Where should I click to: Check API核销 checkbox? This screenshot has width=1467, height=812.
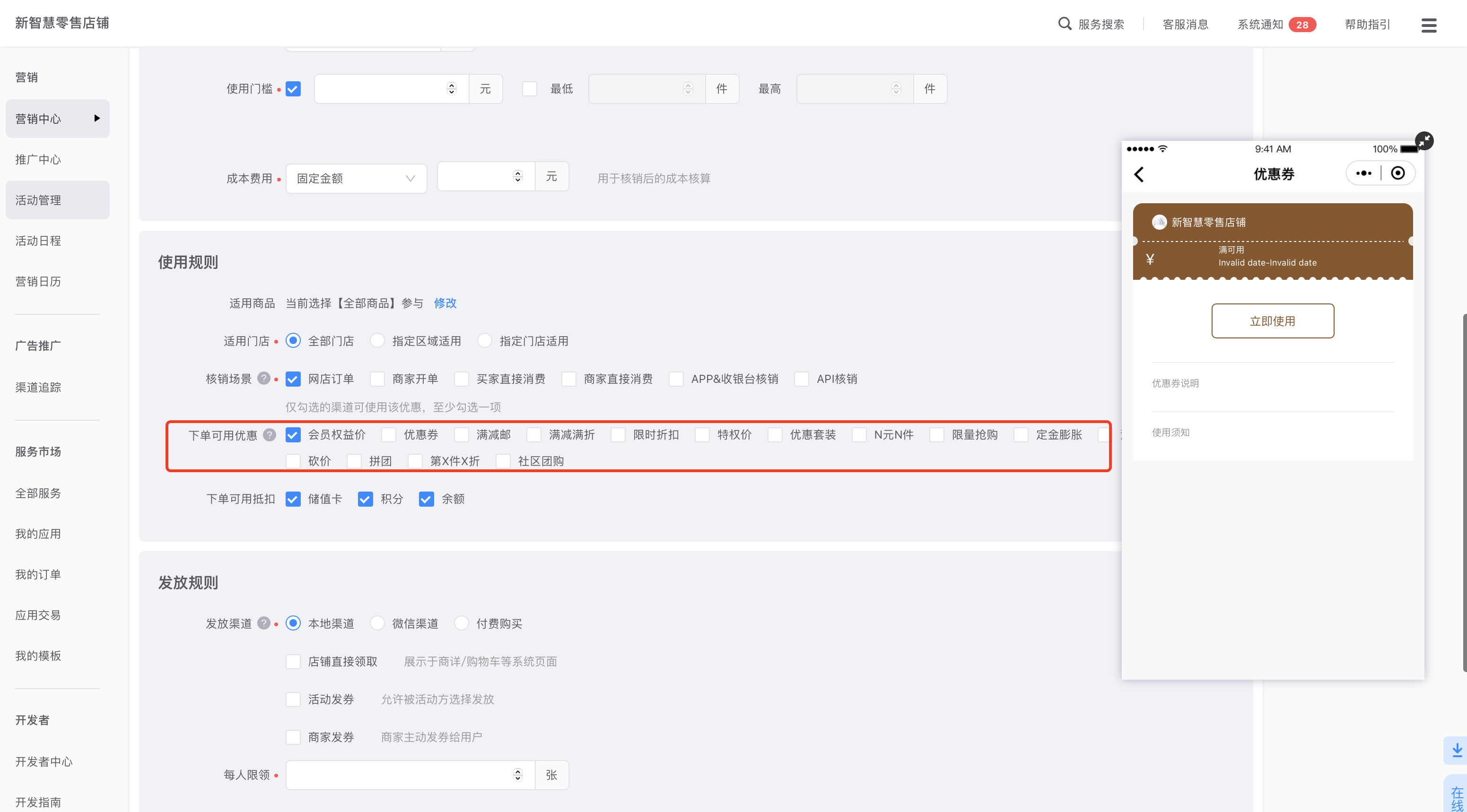(801, 379)
